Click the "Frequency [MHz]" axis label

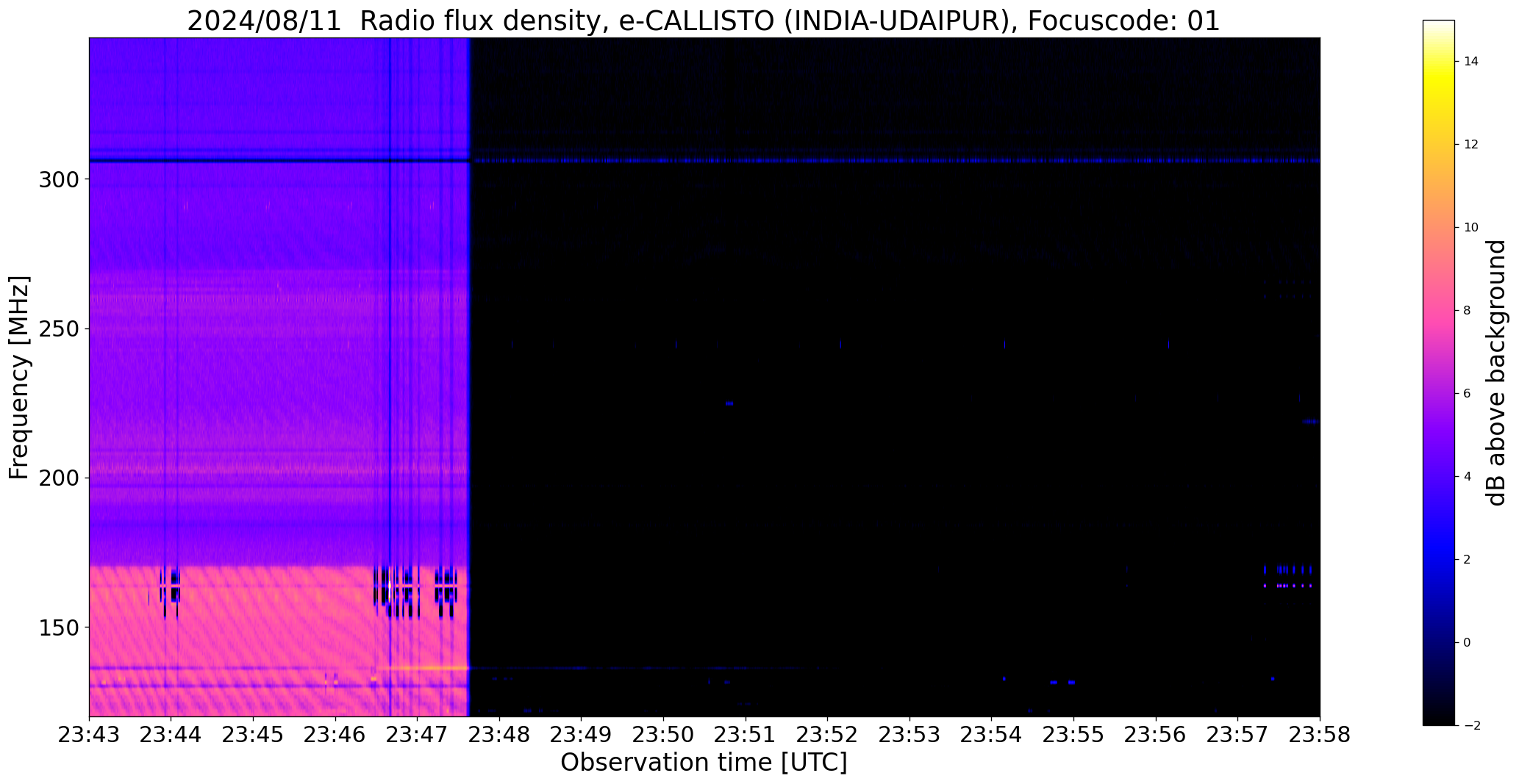tap(20, 378)
